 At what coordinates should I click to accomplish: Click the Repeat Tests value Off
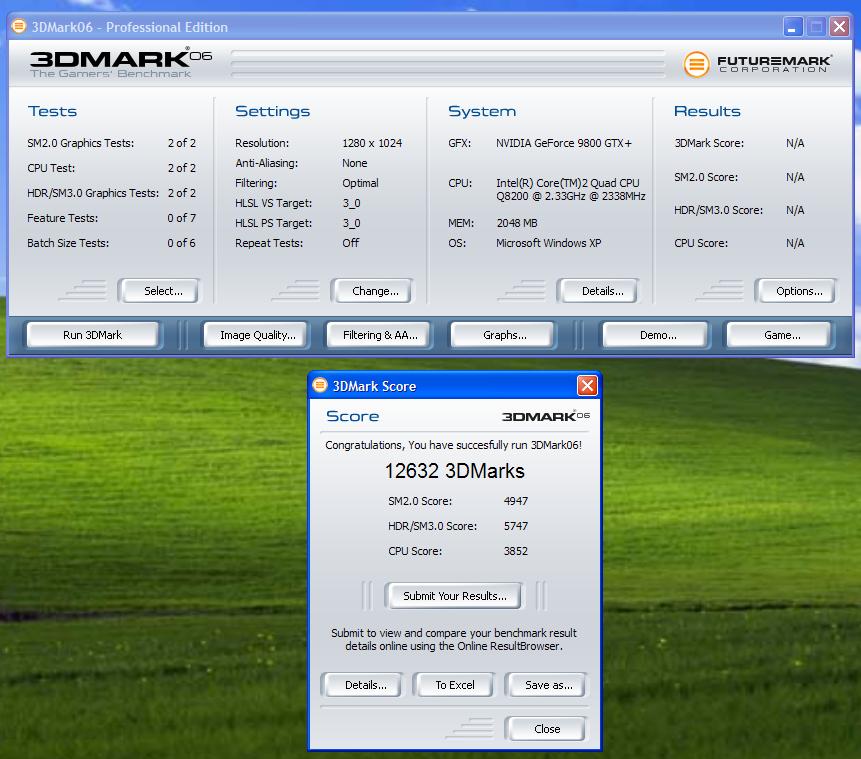(350, 243)
